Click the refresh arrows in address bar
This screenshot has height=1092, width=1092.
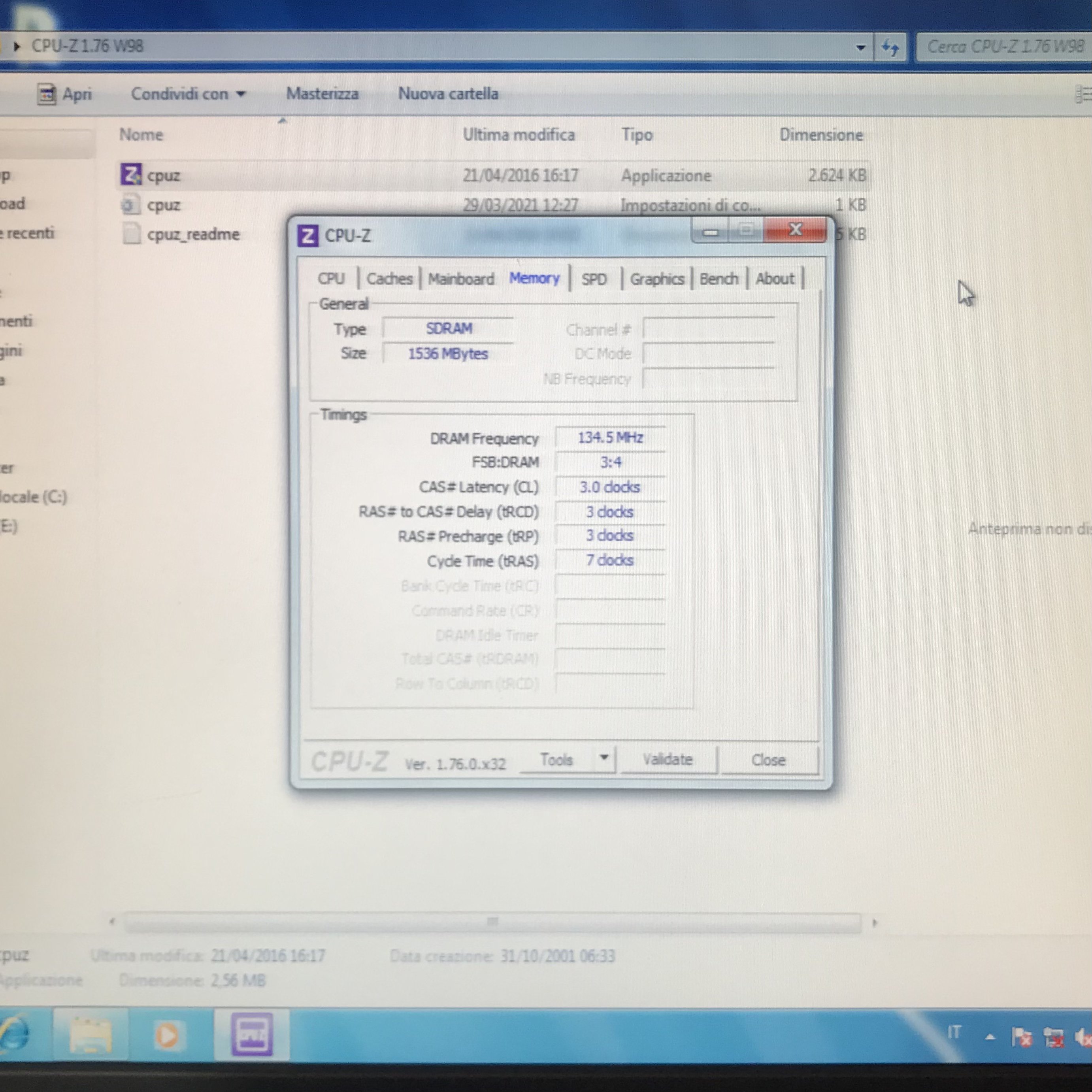tap(890, 47)
